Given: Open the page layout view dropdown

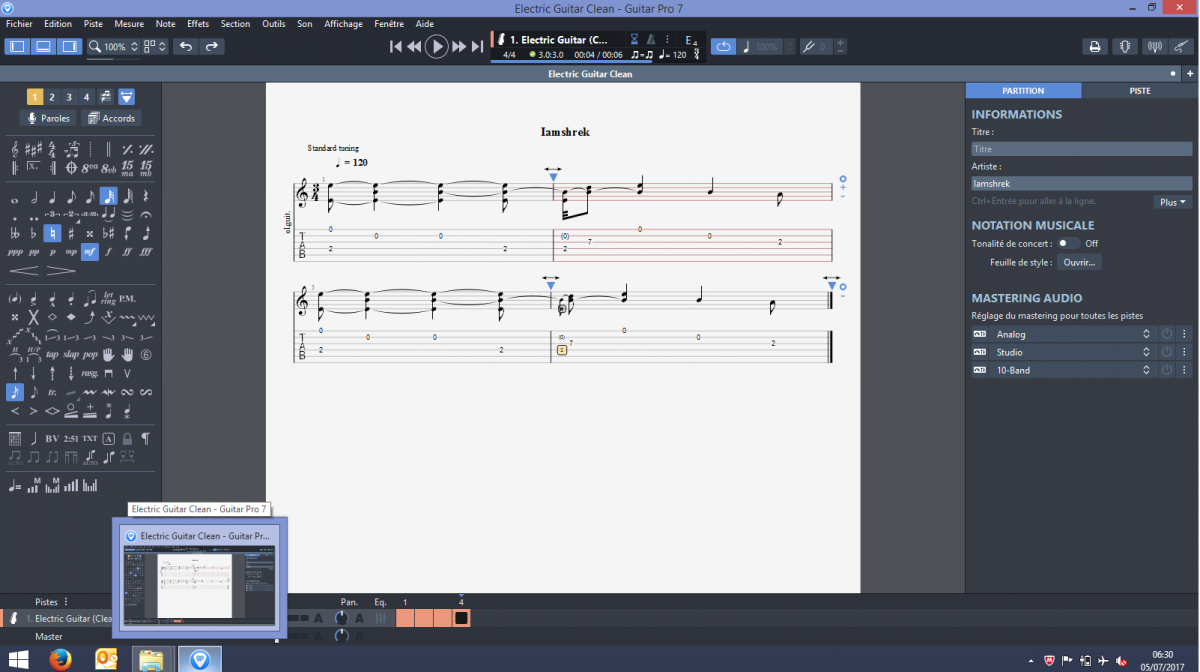Looking at the screenshot, I should point(155,47).
